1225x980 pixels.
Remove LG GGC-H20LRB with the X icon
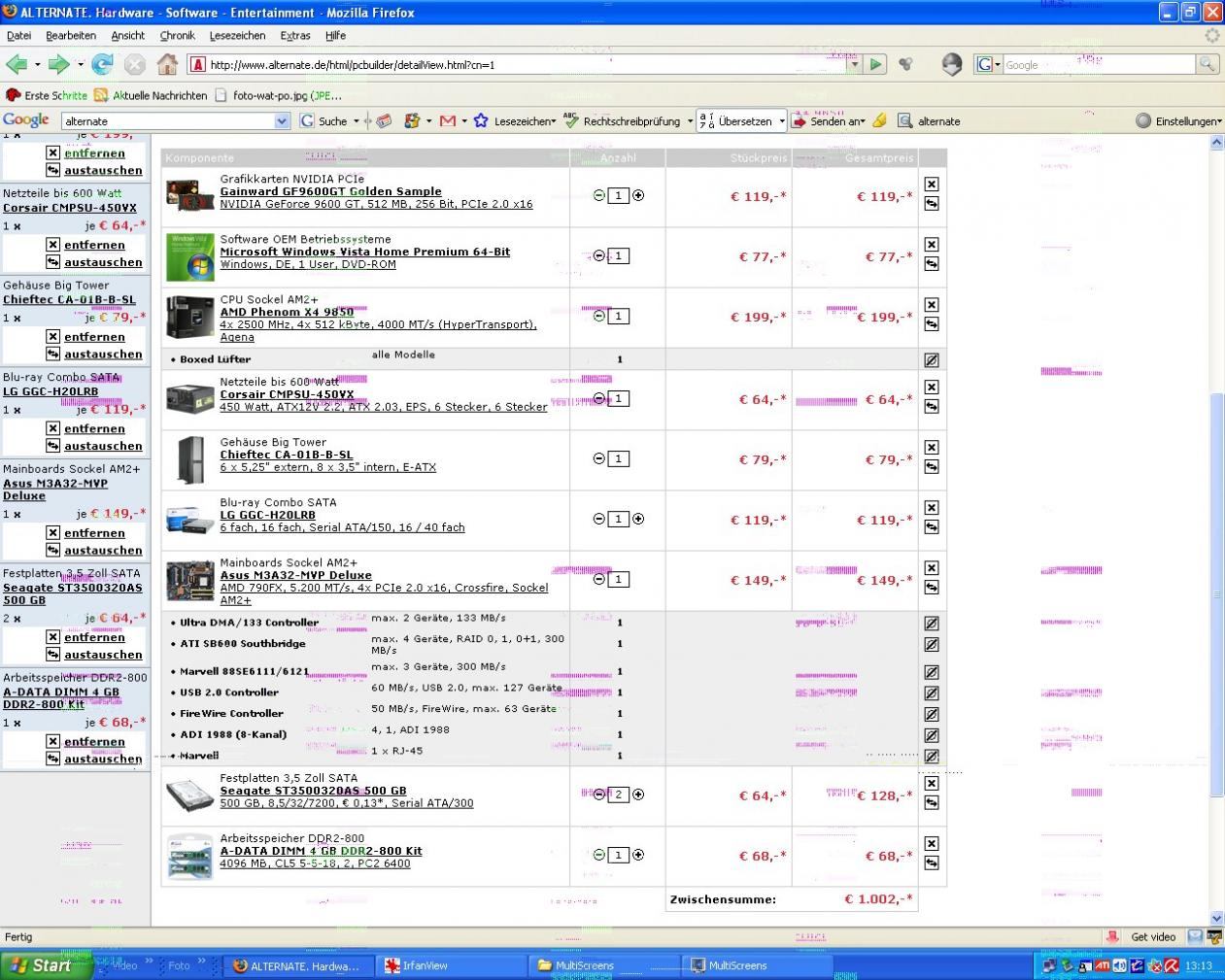click(x=931, y=507)
